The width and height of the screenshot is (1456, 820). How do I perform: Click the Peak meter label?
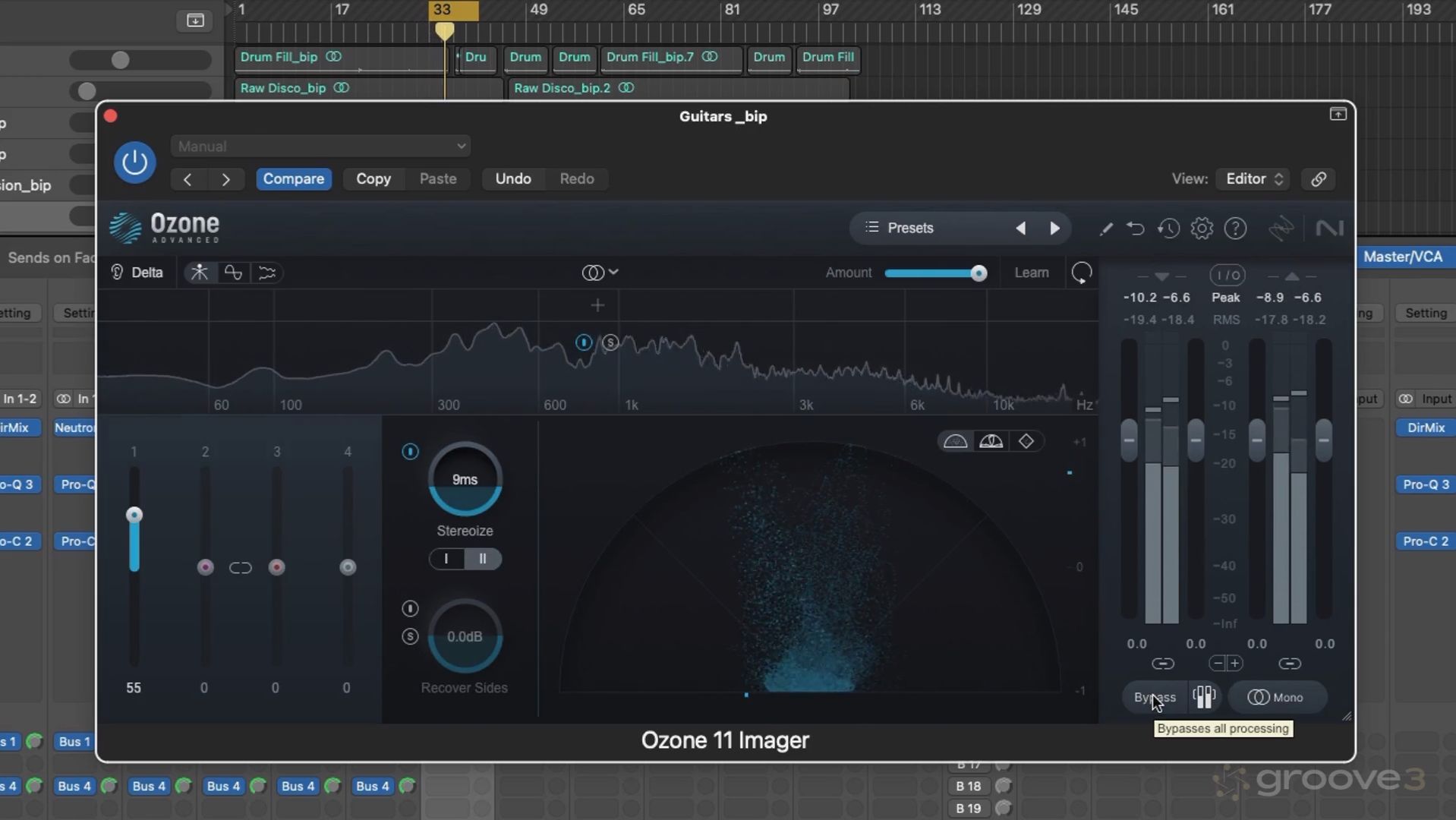point(1226,298)
